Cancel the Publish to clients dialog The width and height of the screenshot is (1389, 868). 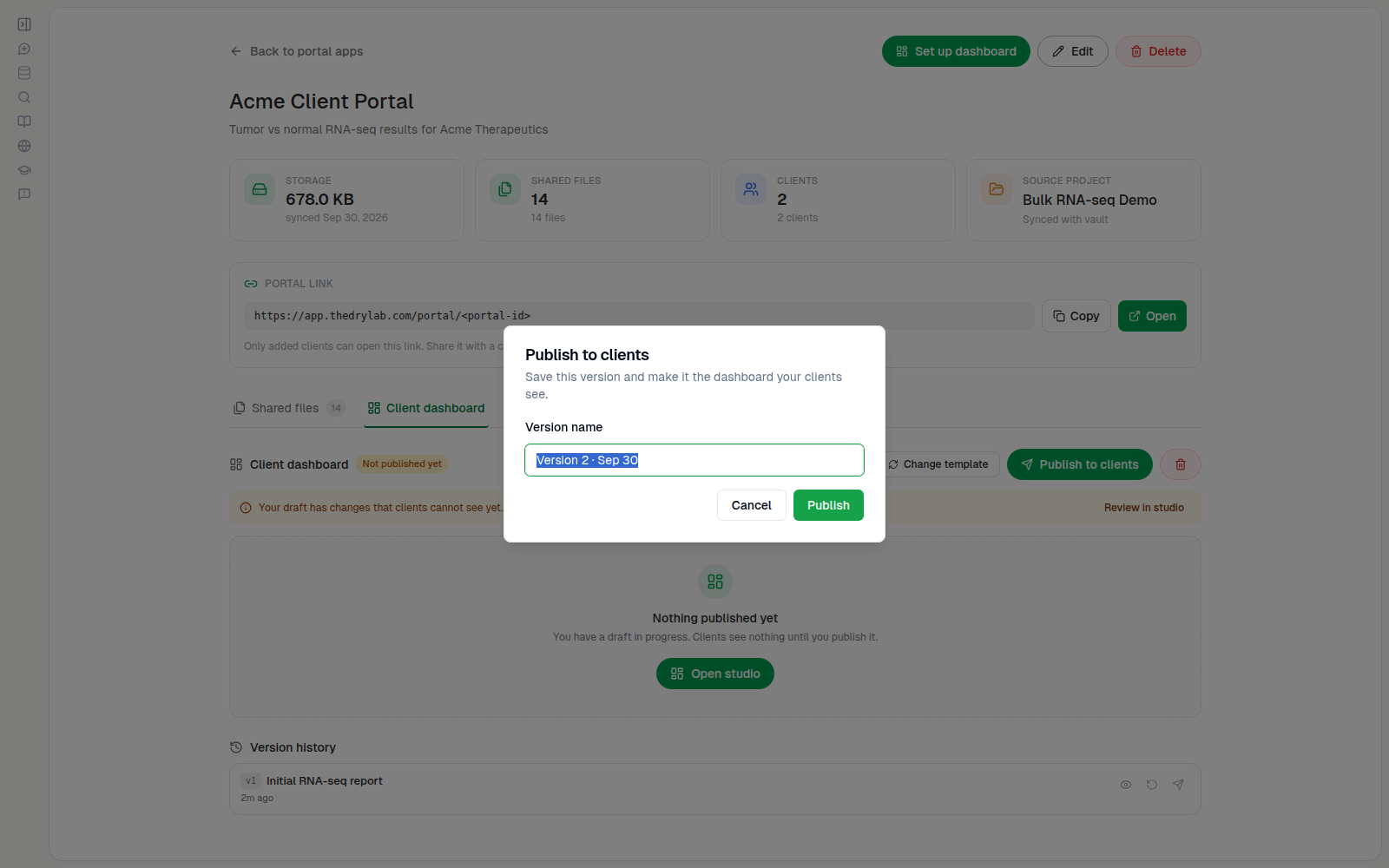752,505
